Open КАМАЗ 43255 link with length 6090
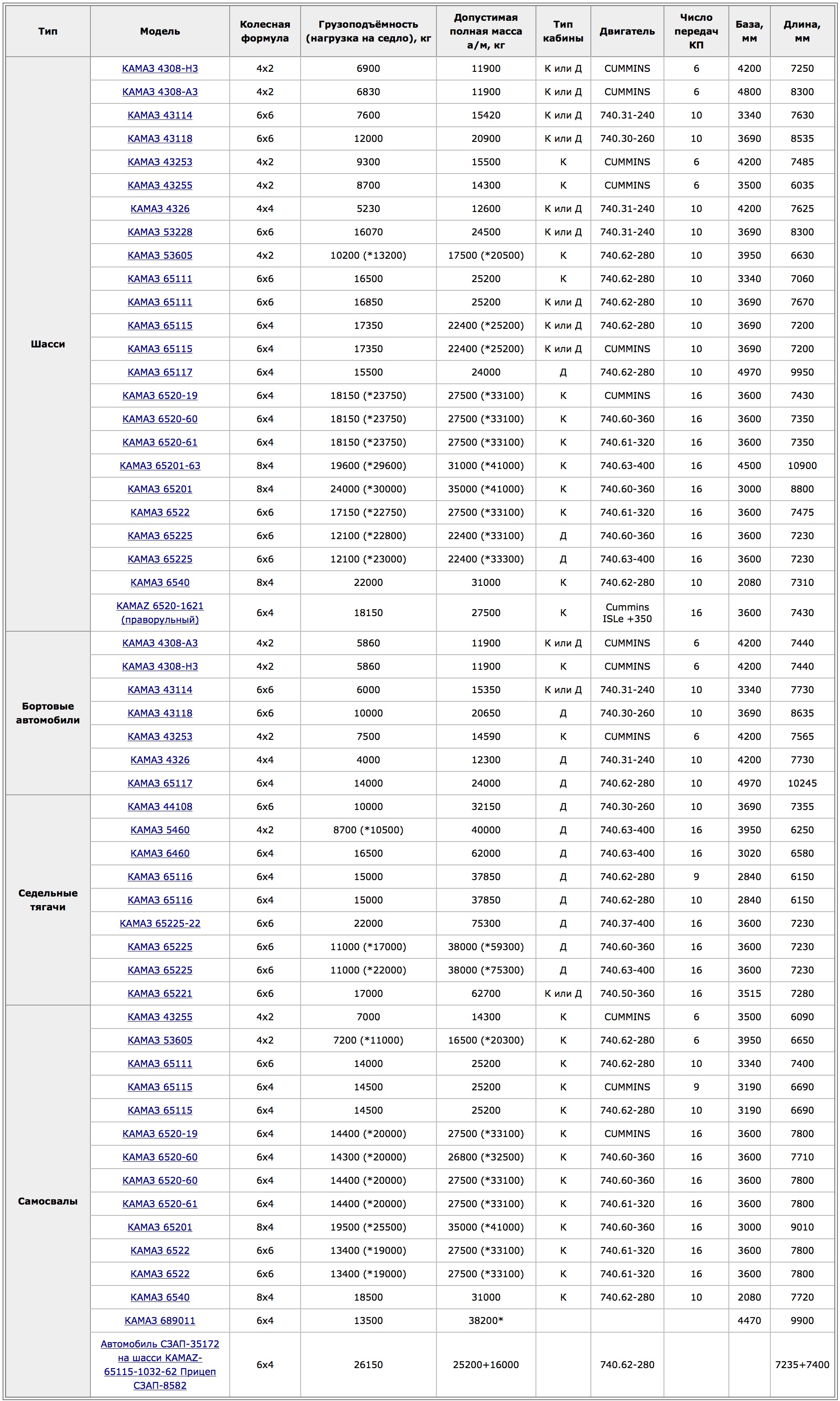Image resolution: width=840 pixels, height=1401 pixels. point(160,1017)
